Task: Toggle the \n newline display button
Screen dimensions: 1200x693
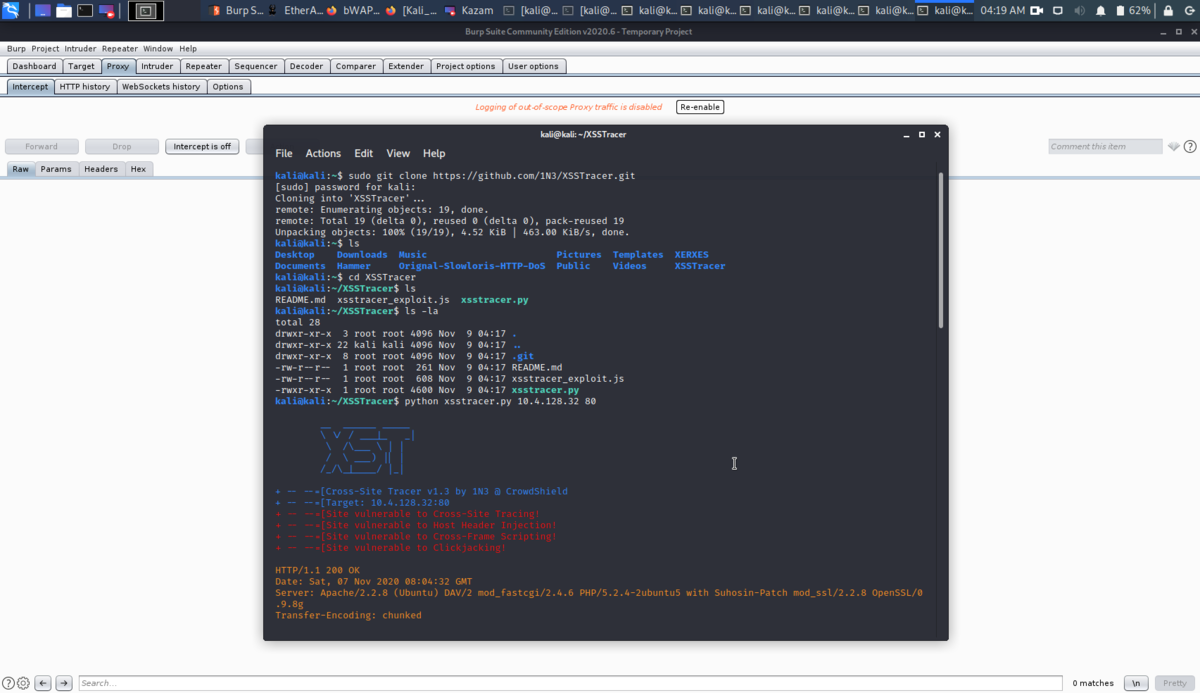Action: (1136, 683)
